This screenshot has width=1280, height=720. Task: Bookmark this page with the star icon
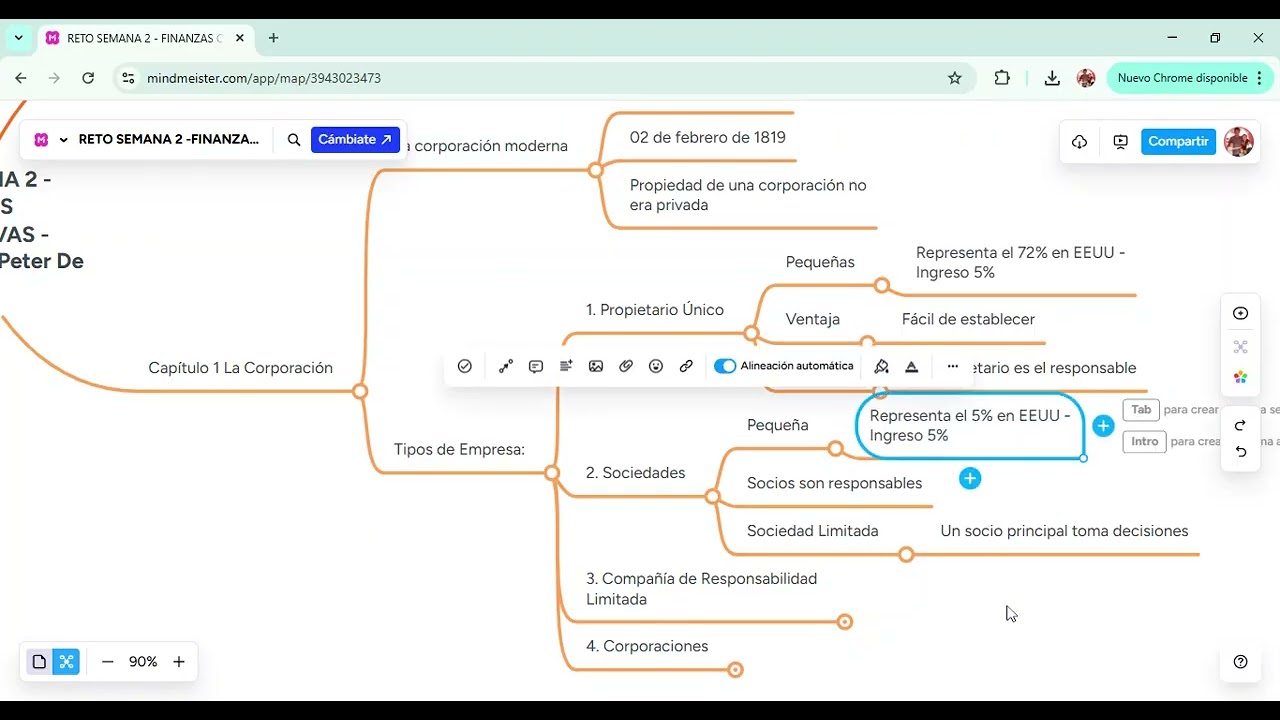point(955,78)
